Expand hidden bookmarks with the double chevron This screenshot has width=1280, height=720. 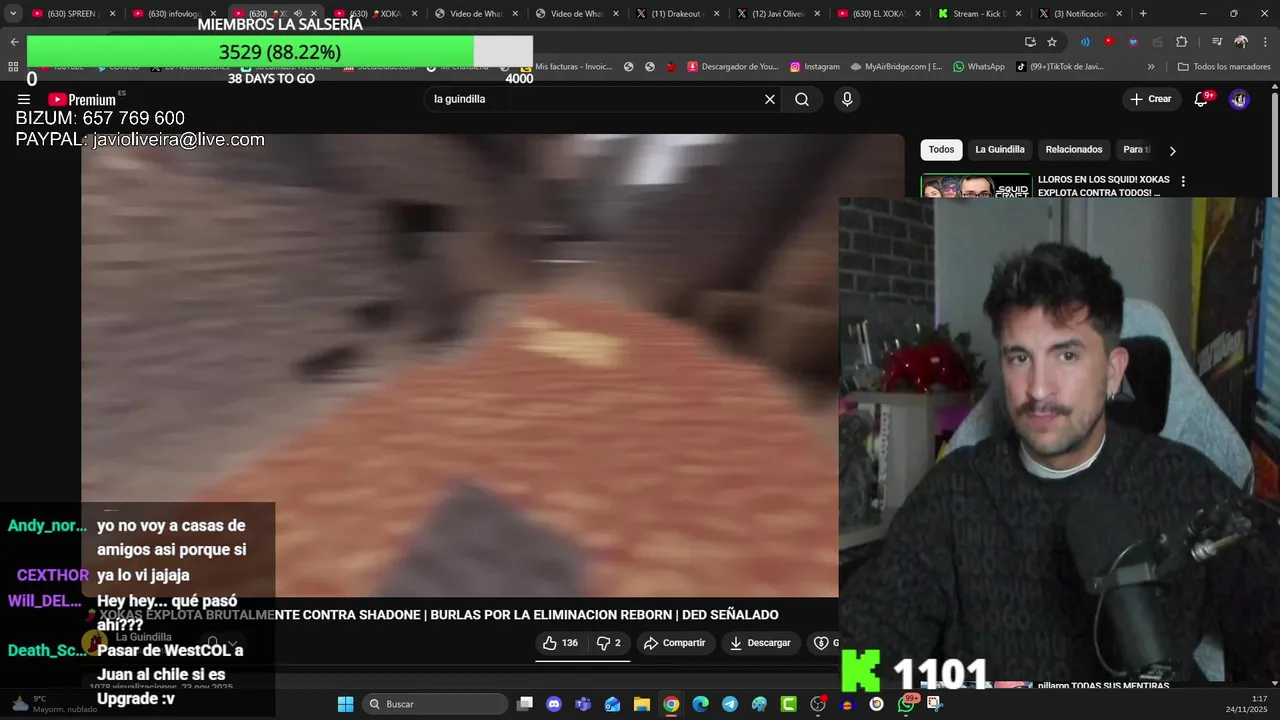click(1151, 67)
